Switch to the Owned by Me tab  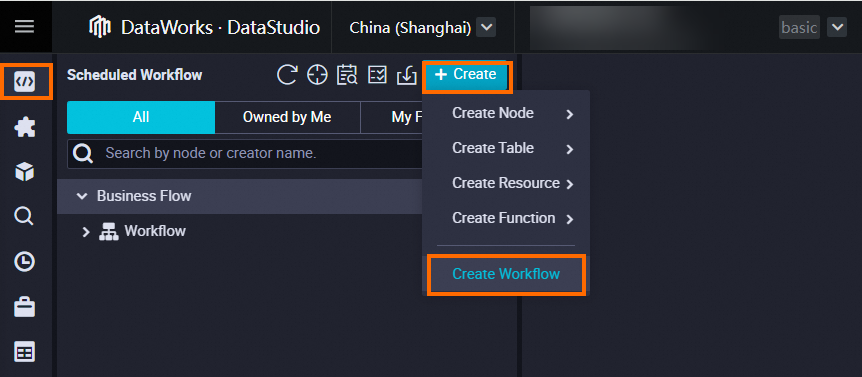[287, 117]
